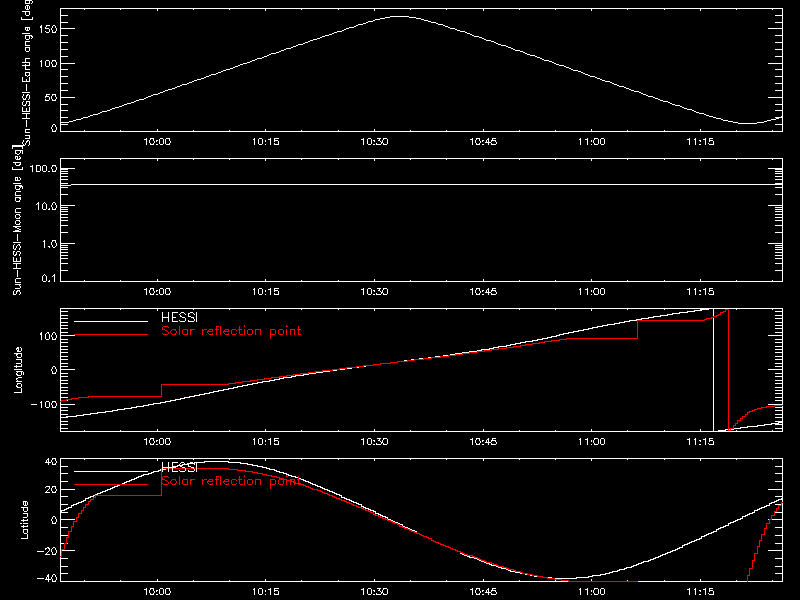Select the 11:15 time label under Latitude plot

click(701, 592)
